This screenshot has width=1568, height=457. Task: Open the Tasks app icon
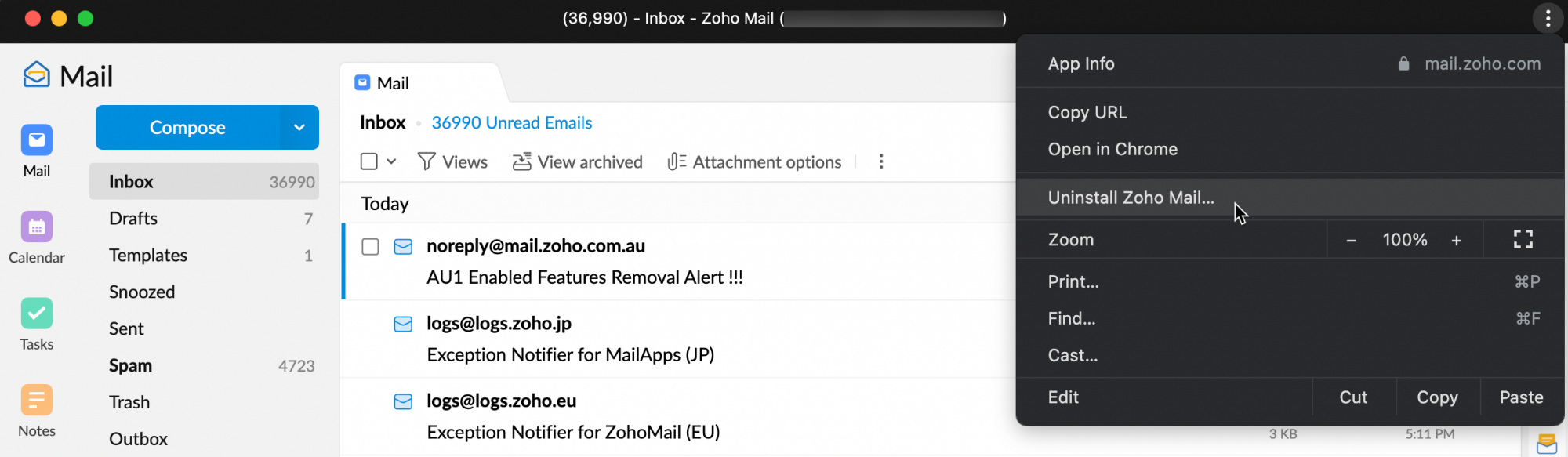[37, 314]
